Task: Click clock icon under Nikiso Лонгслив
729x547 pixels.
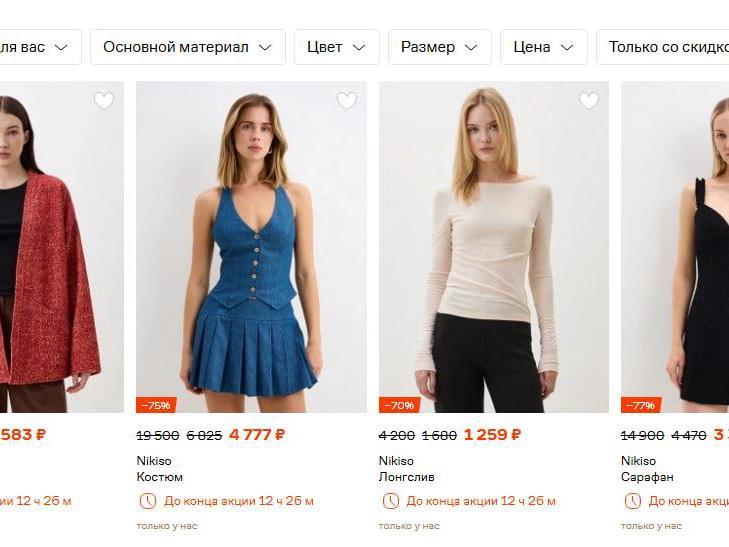Action: point(390,501)
